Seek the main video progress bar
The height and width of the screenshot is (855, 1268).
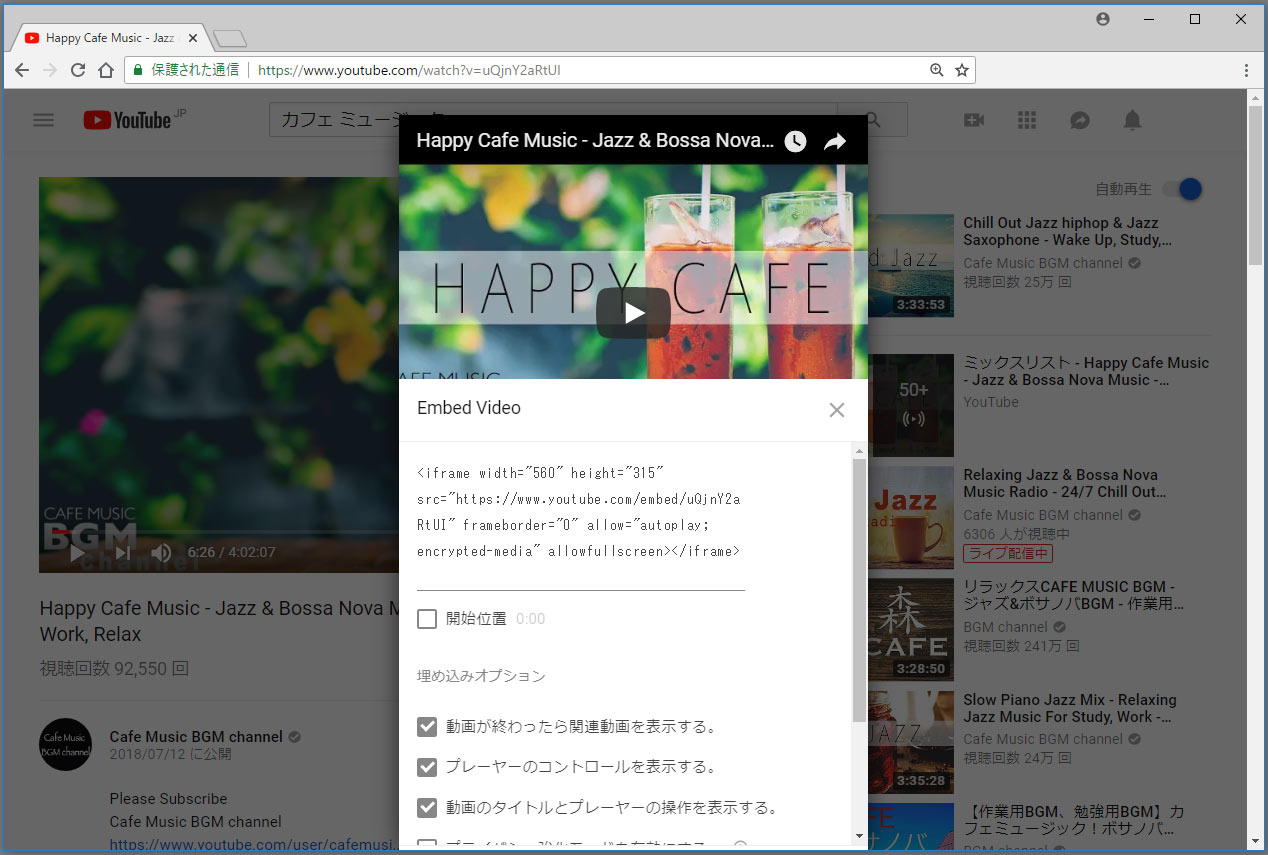pos(219,531)
